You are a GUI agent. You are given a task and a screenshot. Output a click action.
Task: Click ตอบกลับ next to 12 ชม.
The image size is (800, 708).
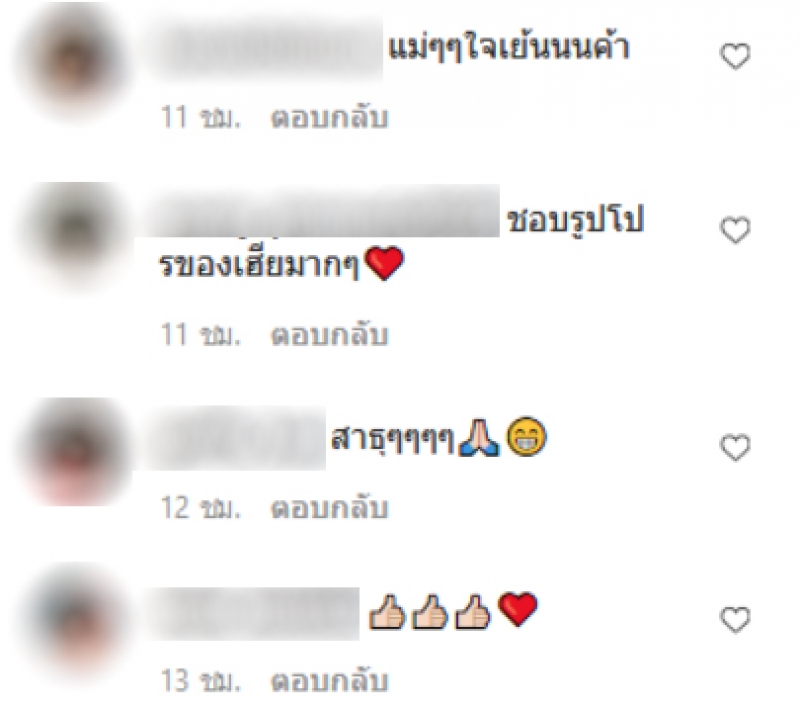[329, 508]
